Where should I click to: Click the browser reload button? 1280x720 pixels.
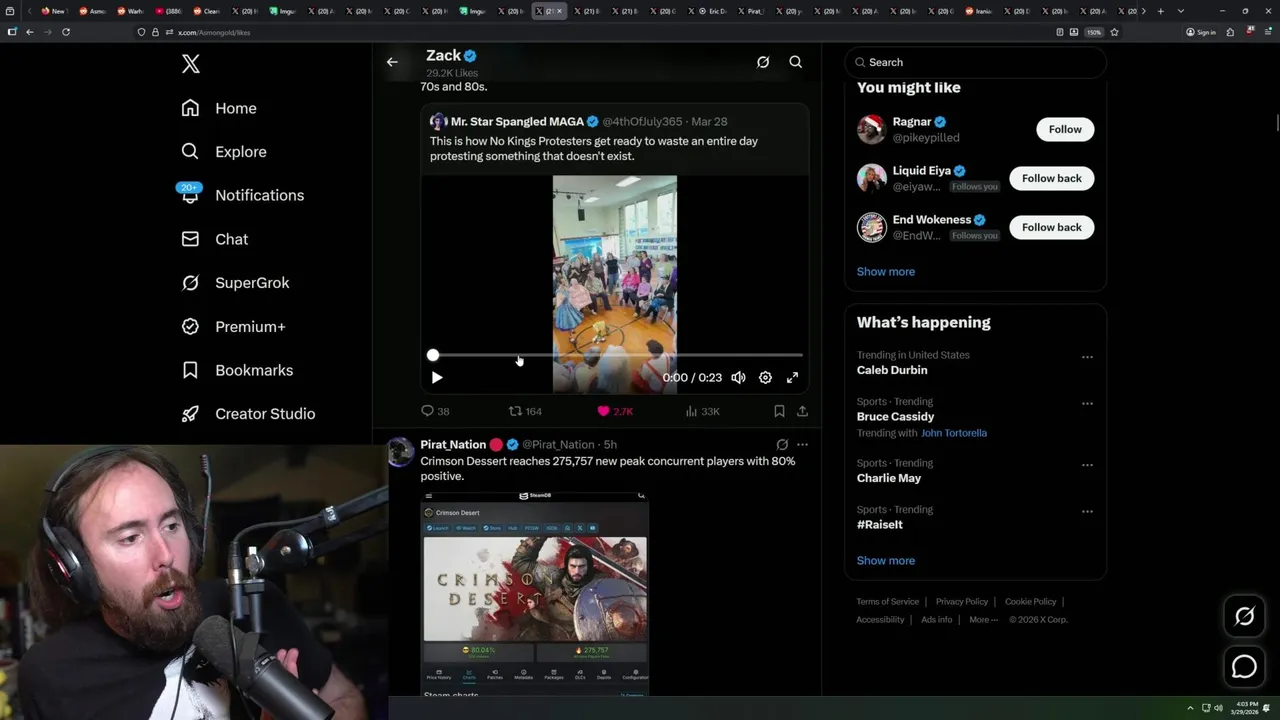pos(66,32)
